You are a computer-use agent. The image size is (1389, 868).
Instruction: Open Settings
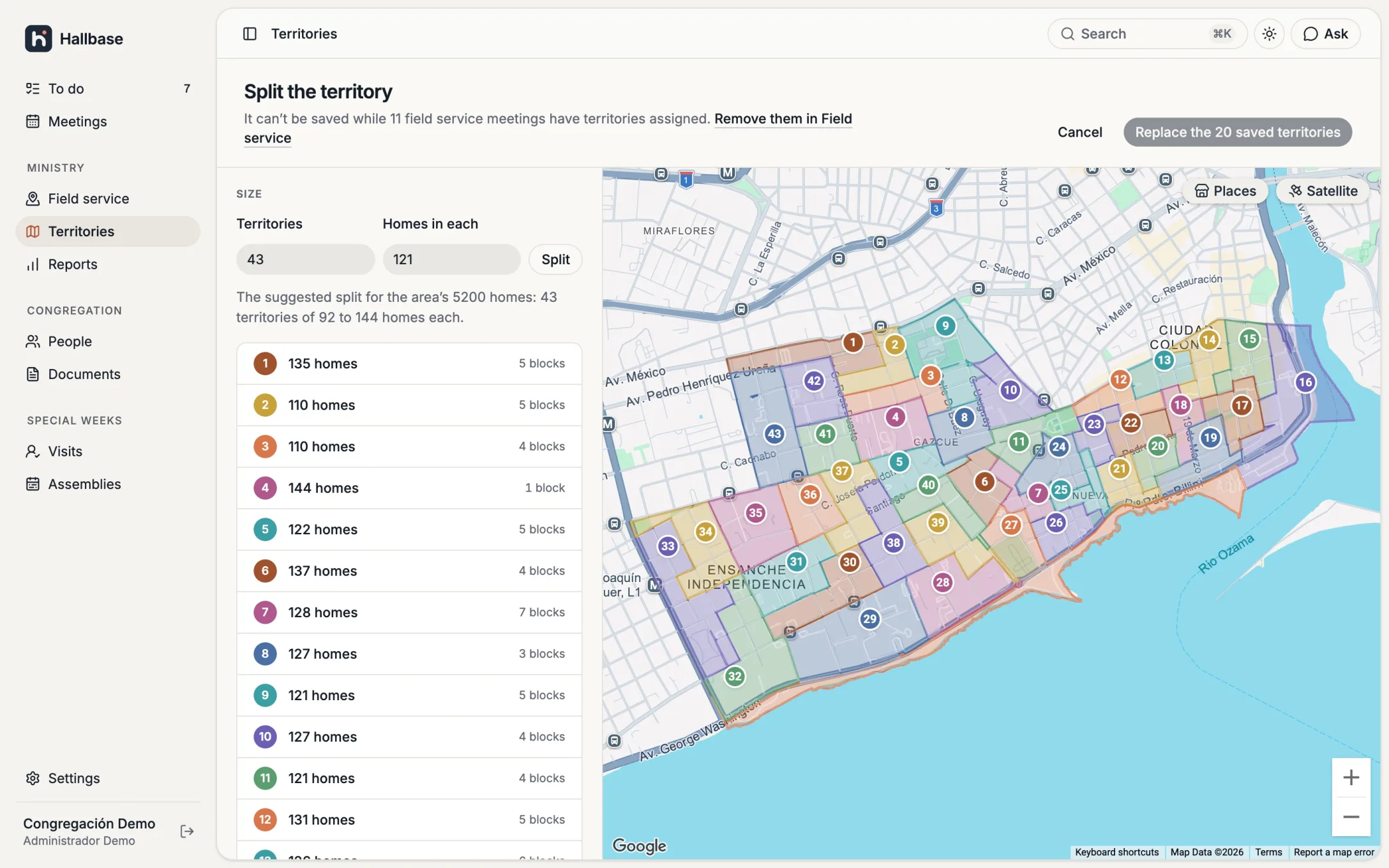coord(107,778)
